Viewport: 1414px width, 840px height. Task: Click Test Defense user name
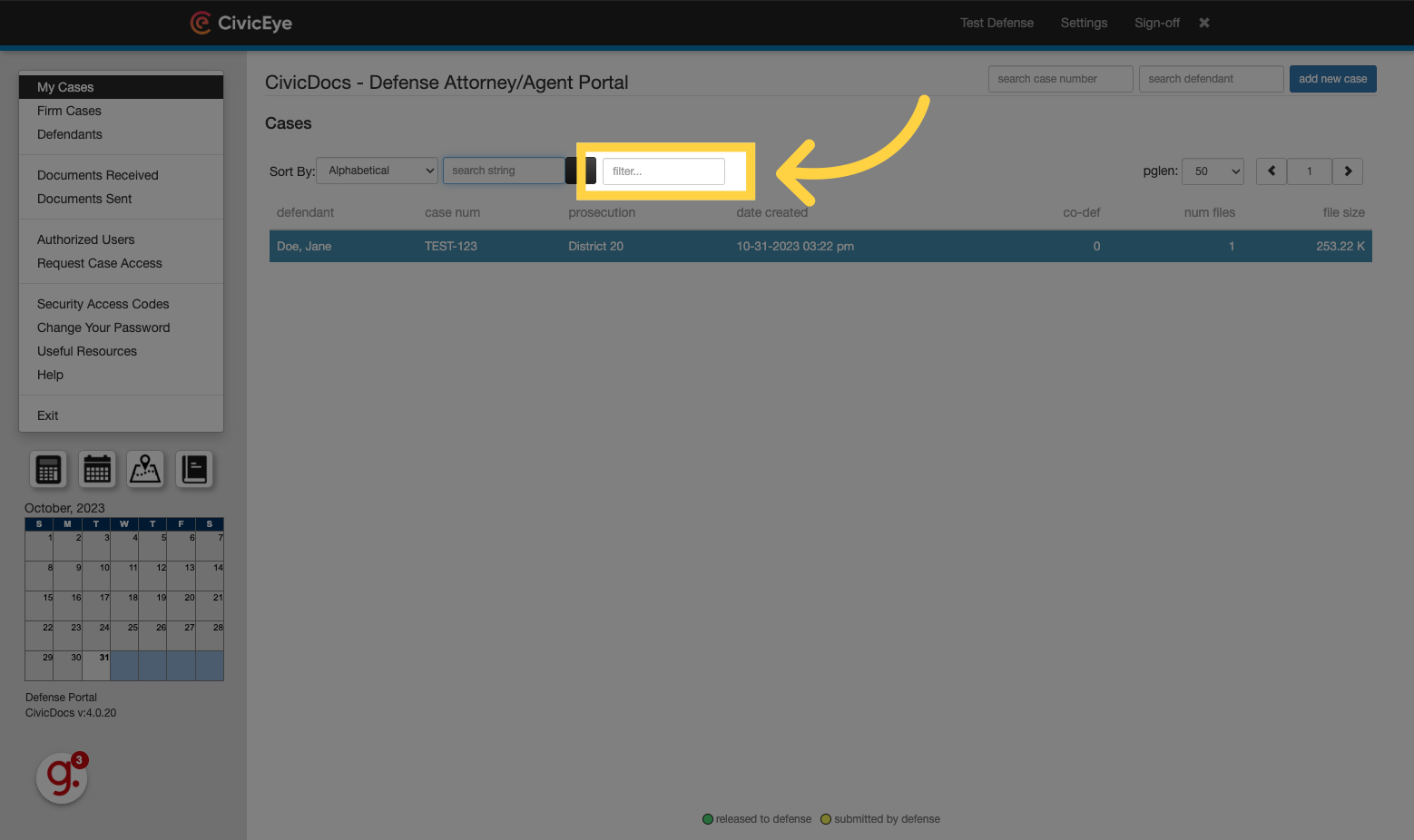coord(997,23)
